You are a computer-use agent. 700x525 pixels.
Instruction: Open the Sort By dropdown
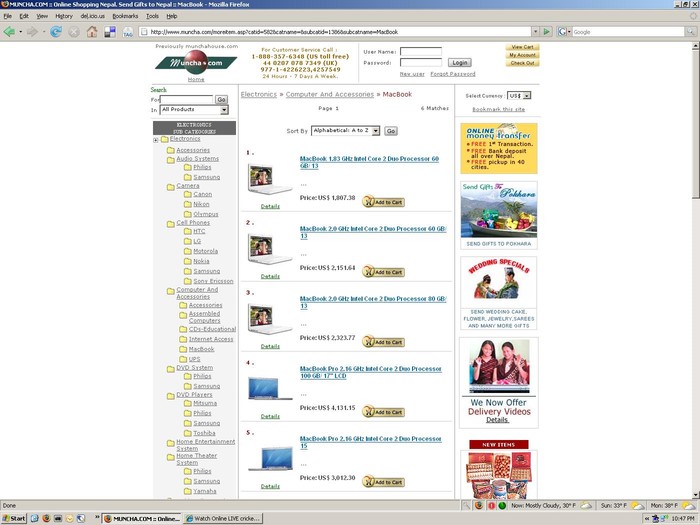coord(346,131)
